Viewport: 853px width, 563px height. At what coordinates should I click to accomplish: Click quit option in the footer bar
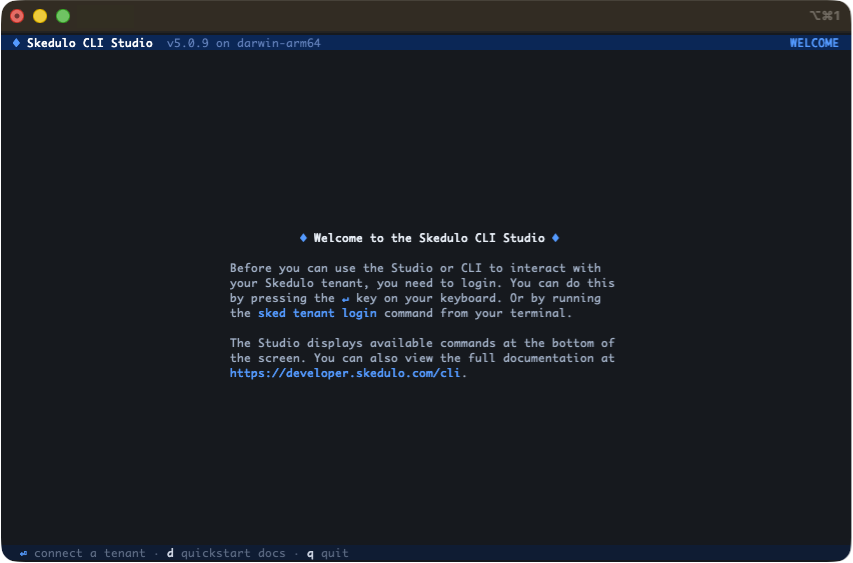coord(335,553)
